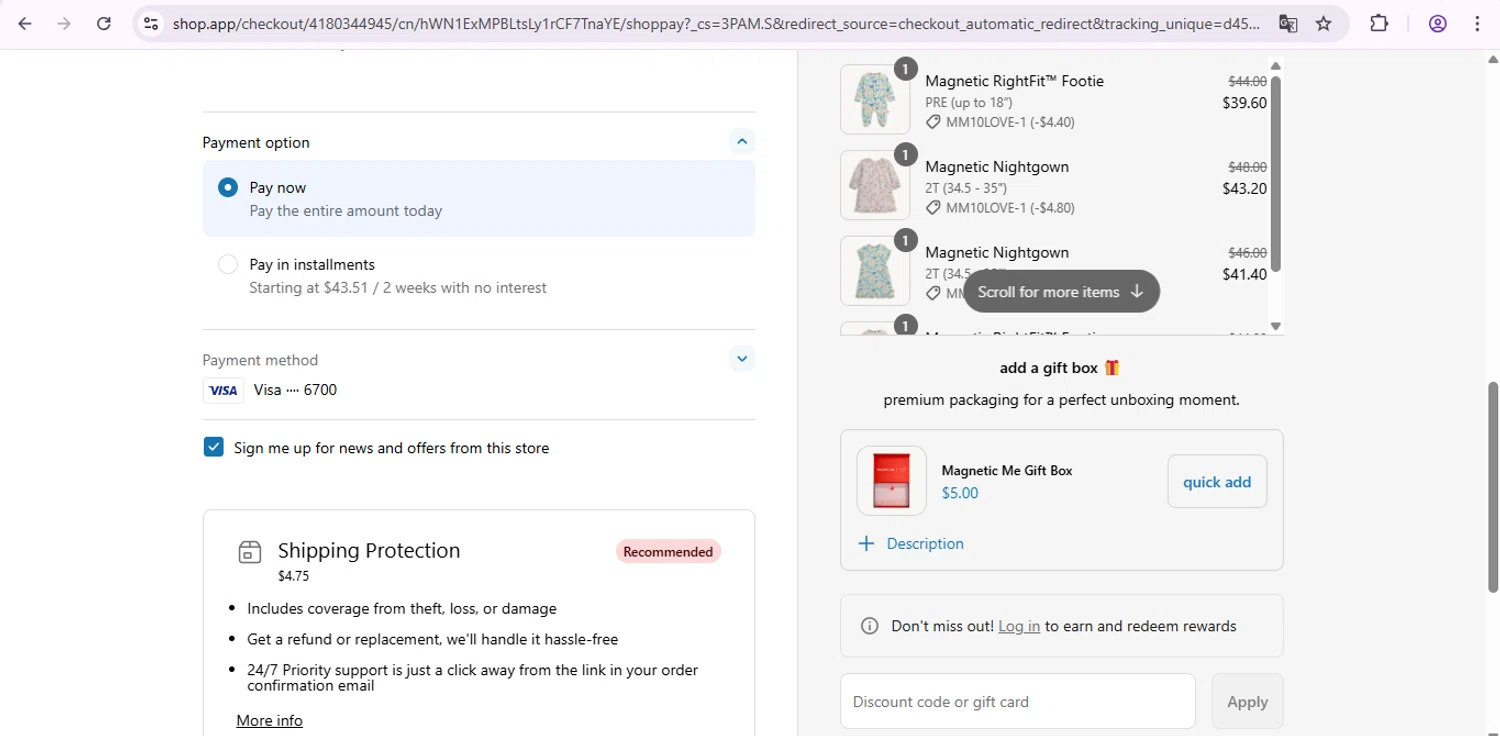
Task: Collapse the Payment option section
Action: [742, 141]
